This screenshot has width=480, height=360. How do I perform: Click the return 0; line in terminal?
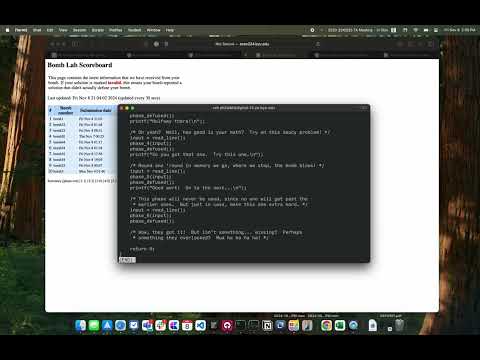142,249
